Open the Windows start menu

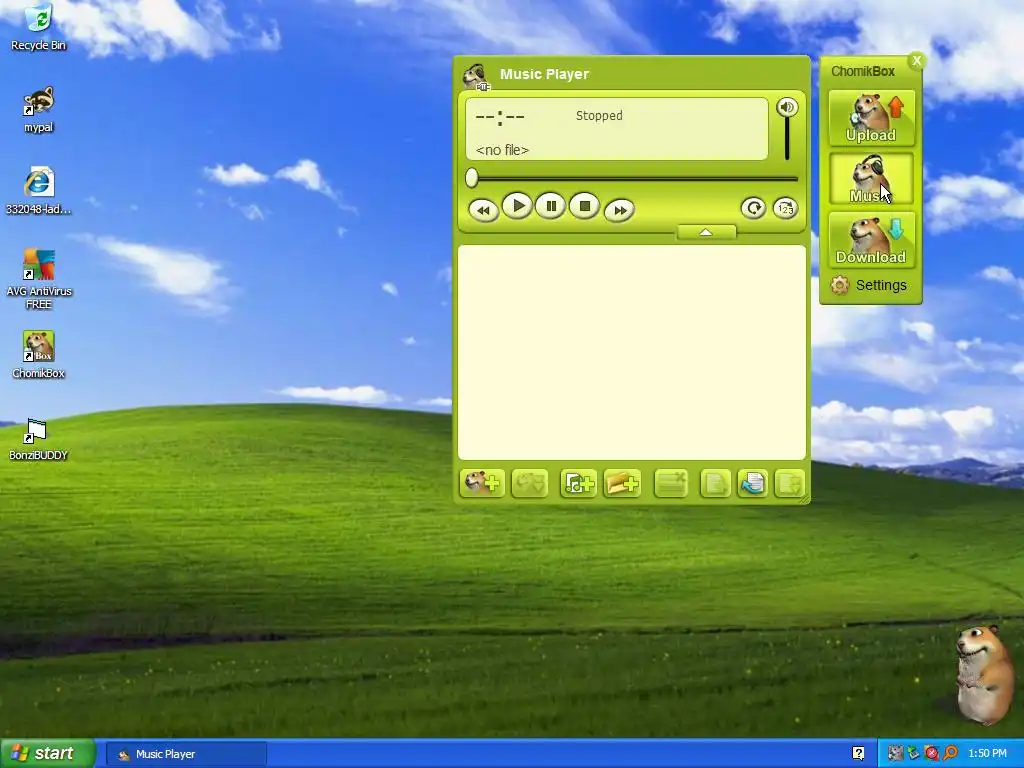coord(47,754)
